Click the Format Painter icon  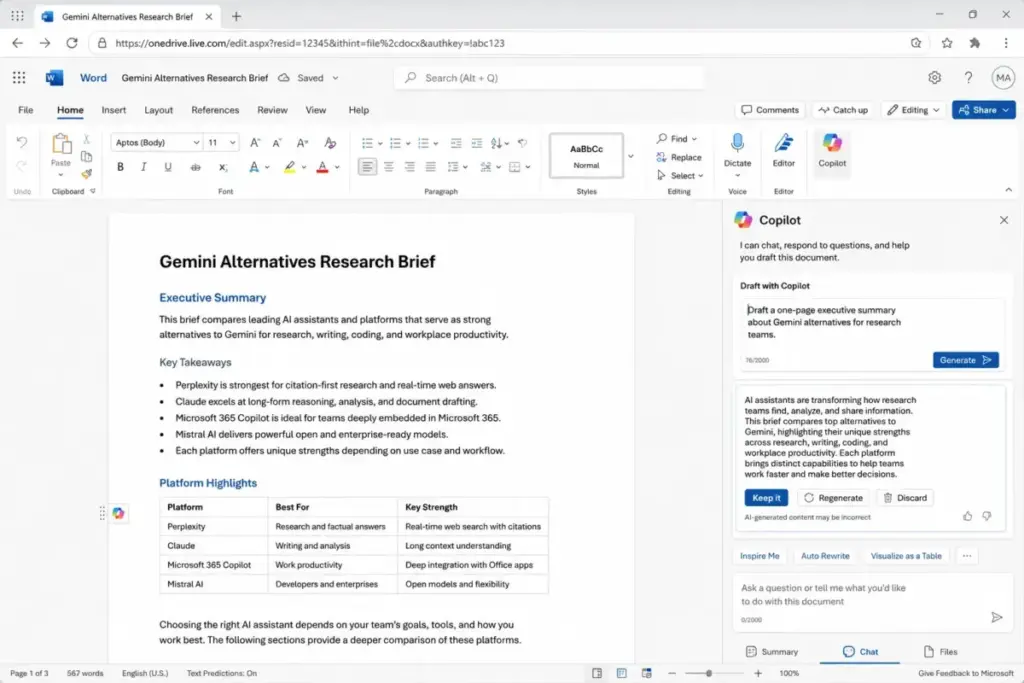[x=86, y=174]
